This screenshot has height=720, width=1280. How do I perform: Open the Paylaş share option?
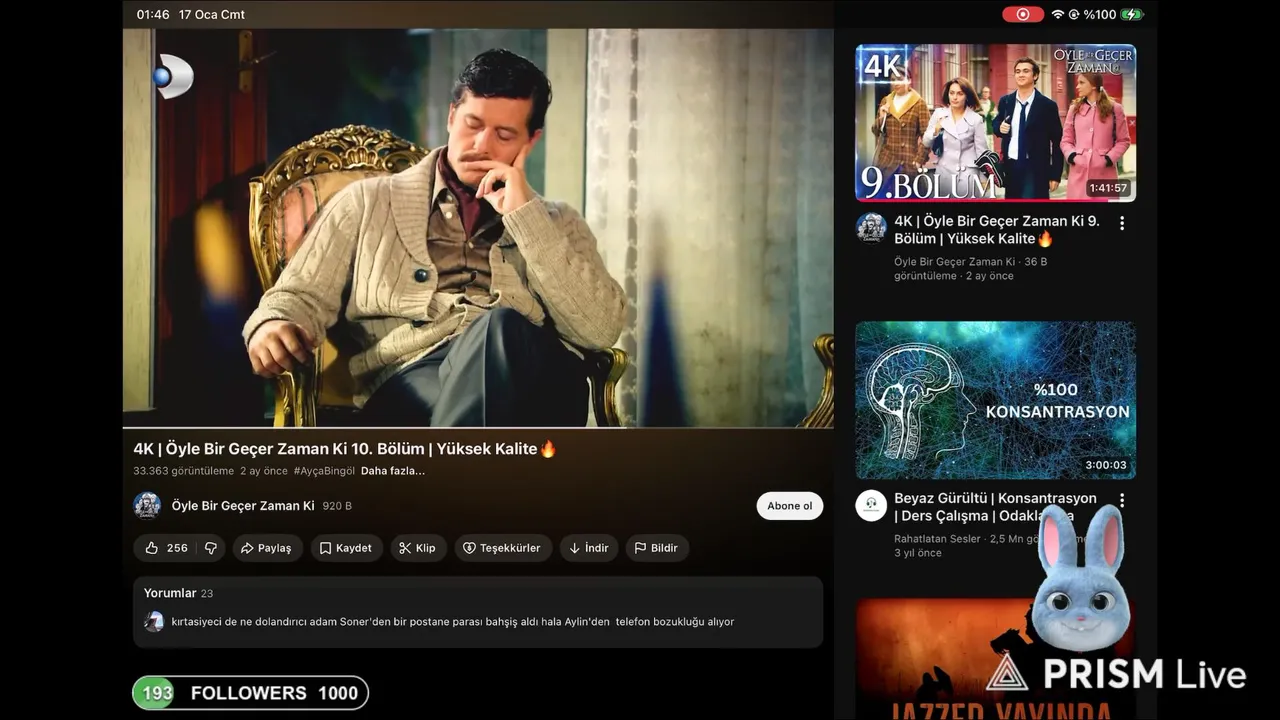(x=267, y=548)
